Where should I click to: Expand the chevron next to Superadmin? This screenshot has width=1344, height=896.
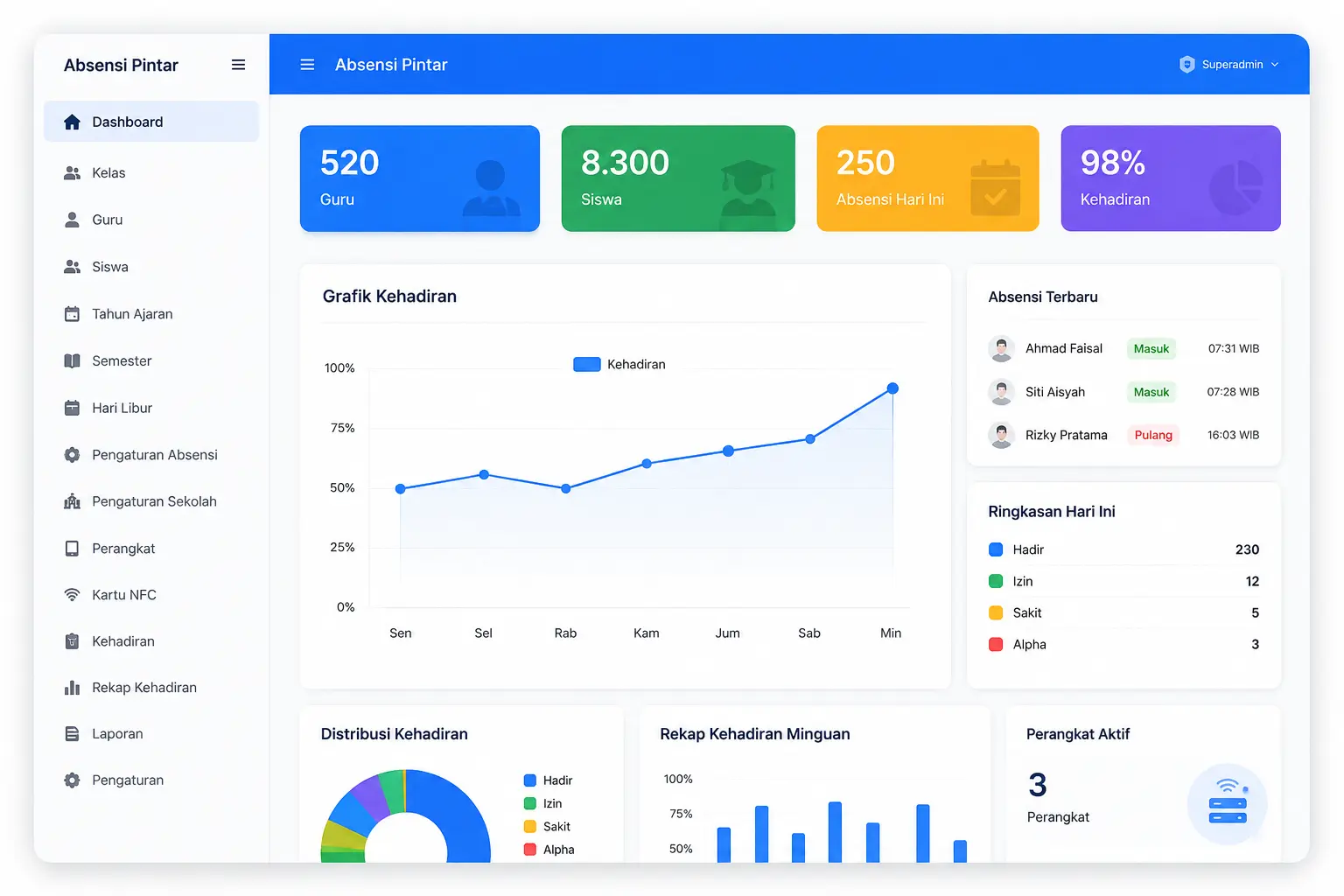tap(1275, 65)
